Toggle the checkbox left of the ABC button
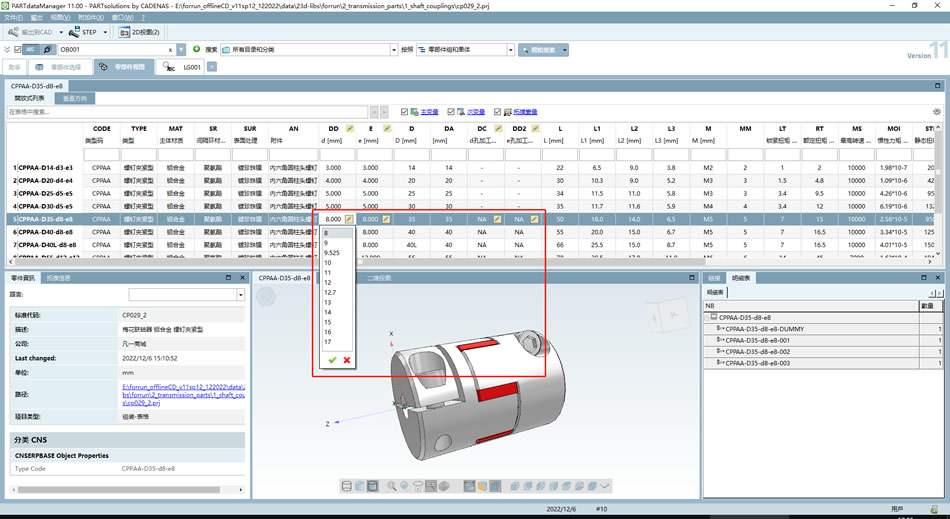The width and height of the screenshot is (950, 519). pyautogui.click(x=18, y=50)
